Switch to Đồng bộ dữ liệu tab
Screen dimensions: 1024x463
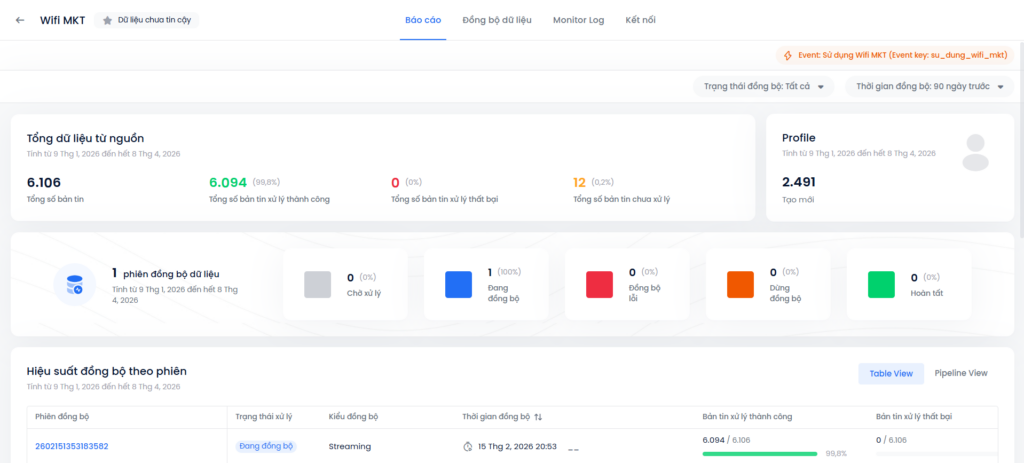point(497,20)
